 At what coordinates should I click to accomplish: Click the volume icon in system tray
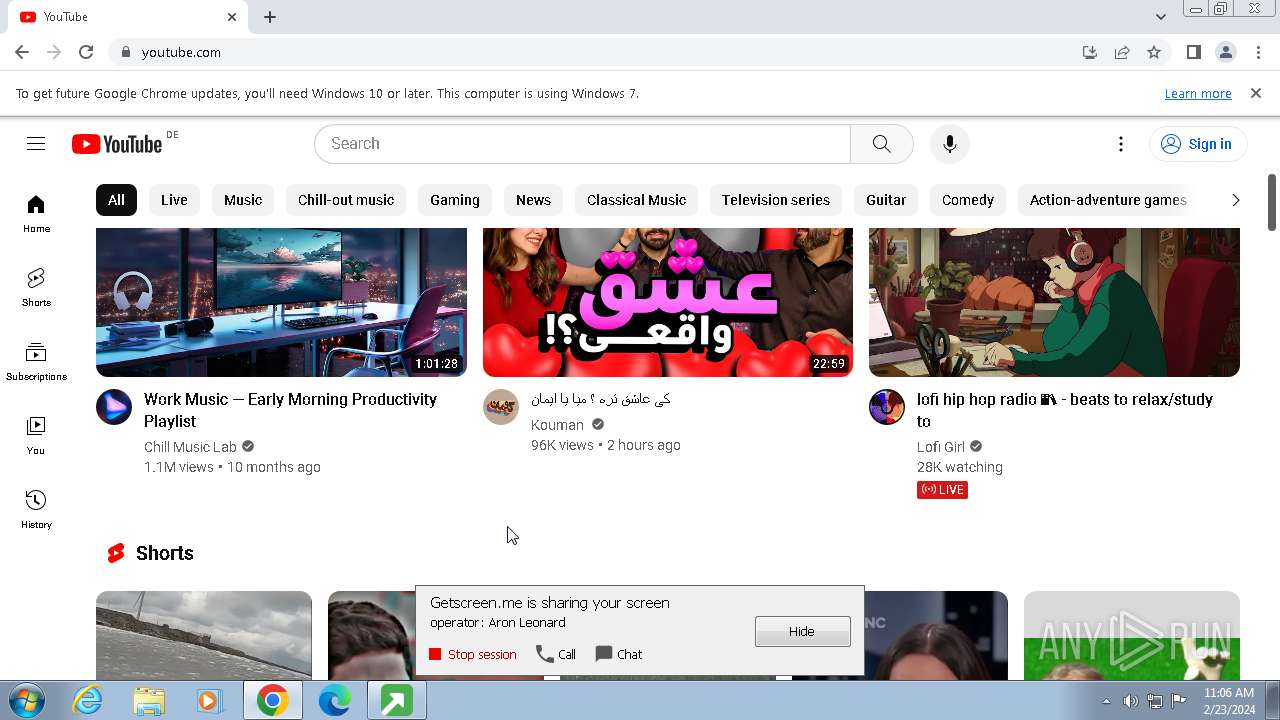tap(1131, 701)
